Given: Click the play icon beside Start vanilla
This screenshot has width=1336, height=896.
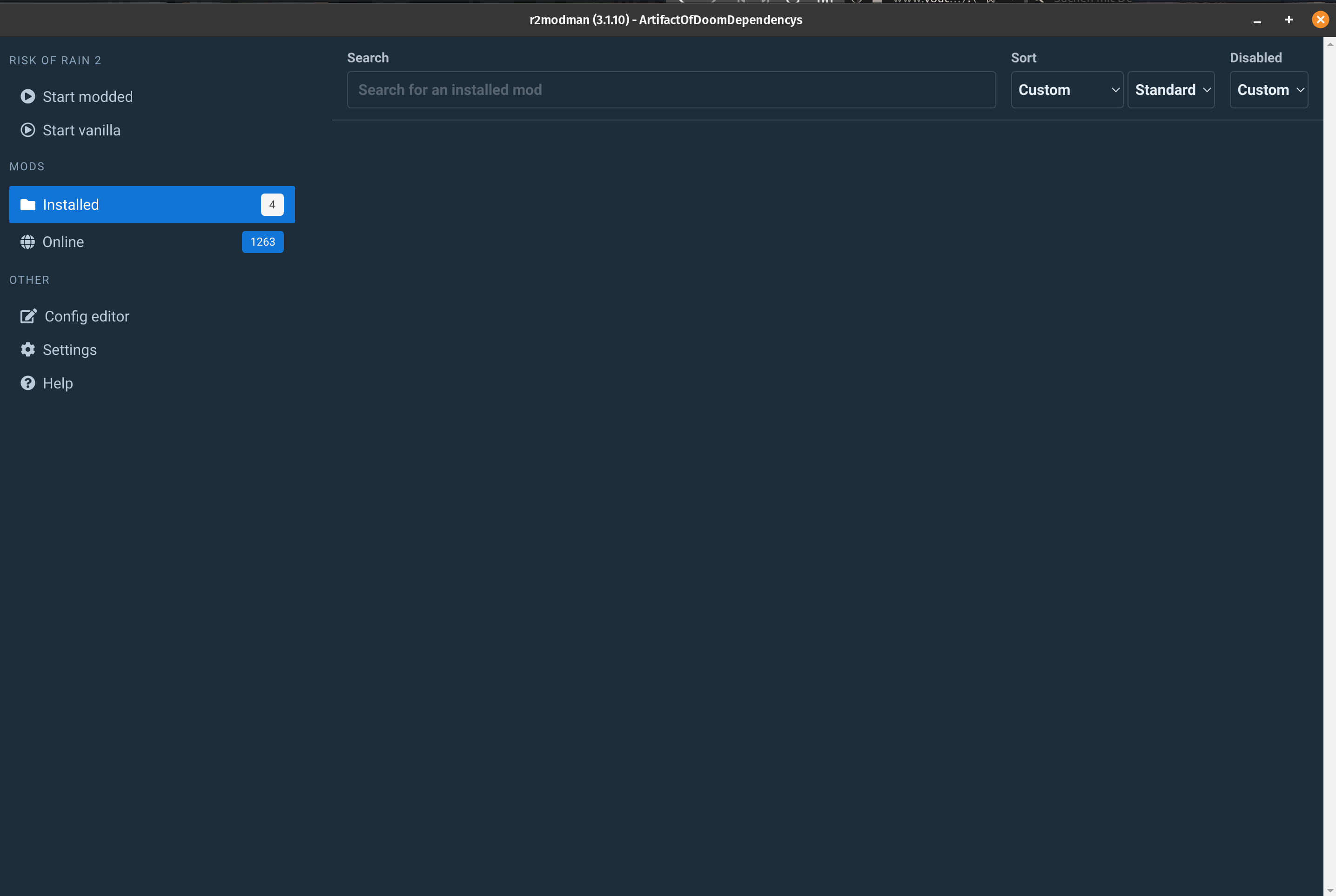Looking at the screenshot, I should [x=27, y=130].
